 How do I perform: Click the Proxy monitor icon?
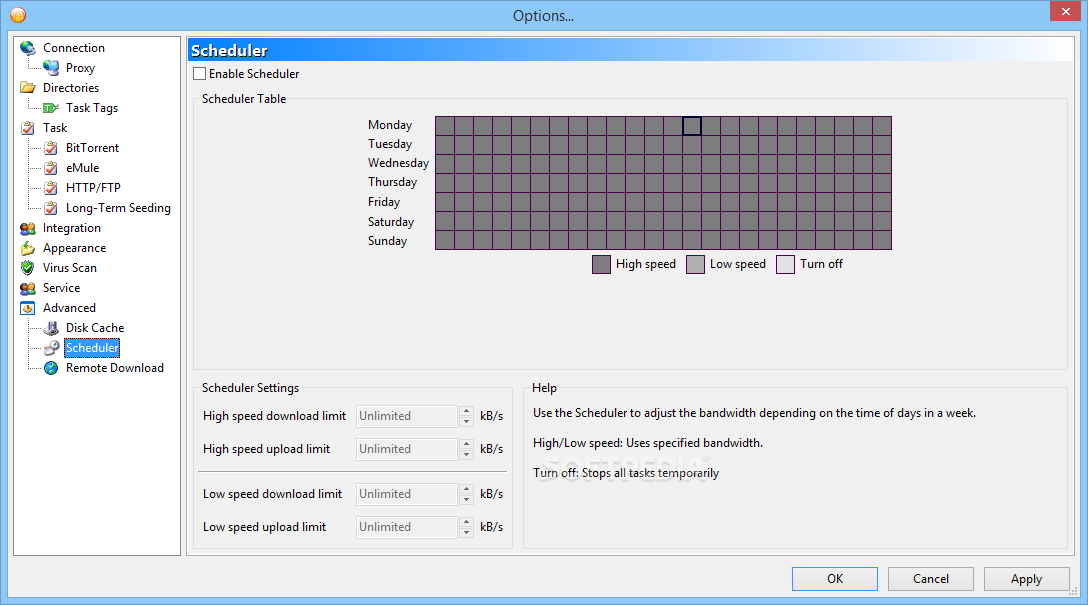[51, 68]
